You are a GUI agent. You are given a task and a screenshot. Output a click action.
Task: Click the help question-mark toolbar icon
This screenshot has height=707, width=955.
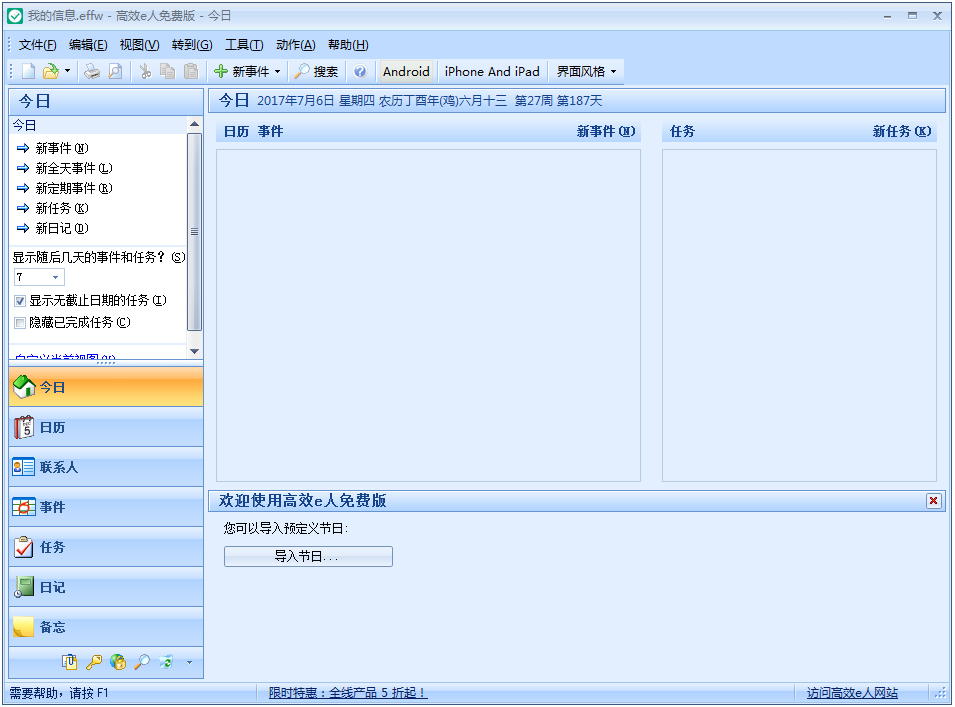coord(359,71)
